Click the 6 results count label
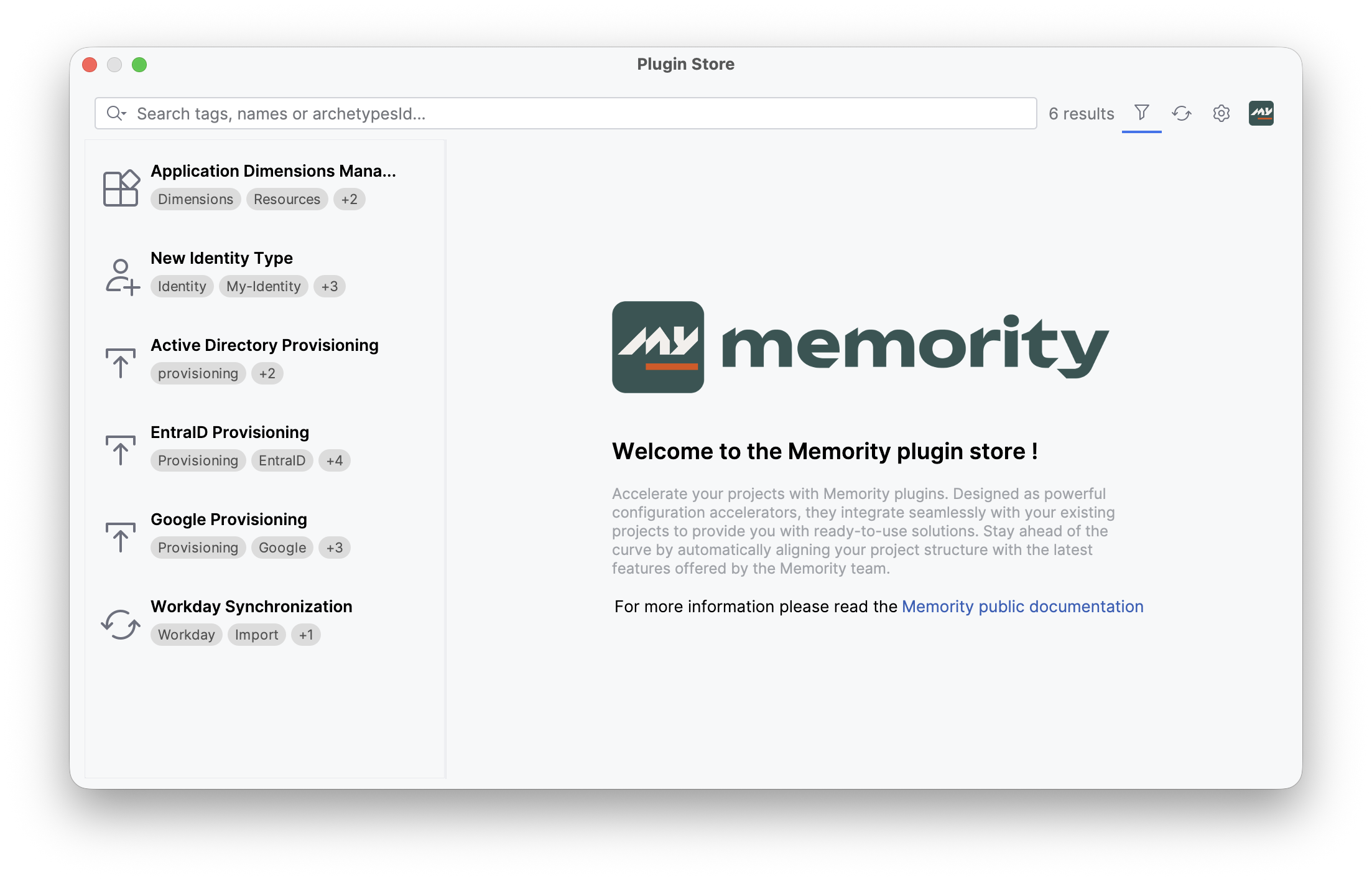This screenshot has width=1372, height=881. [1081, 114]
